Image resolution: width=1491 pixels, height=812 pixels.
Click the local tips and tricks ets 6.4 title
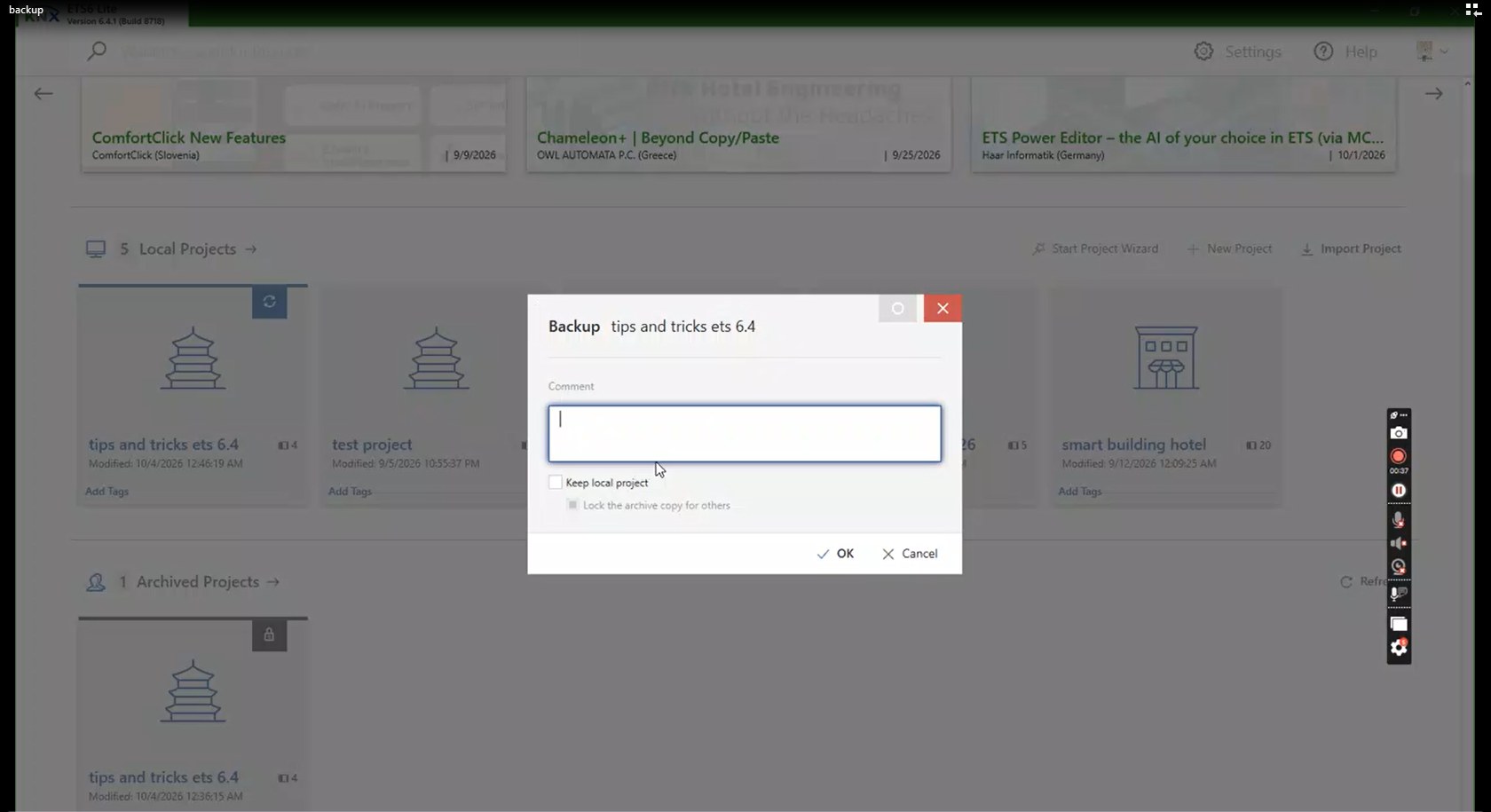[x=163, y=445]
